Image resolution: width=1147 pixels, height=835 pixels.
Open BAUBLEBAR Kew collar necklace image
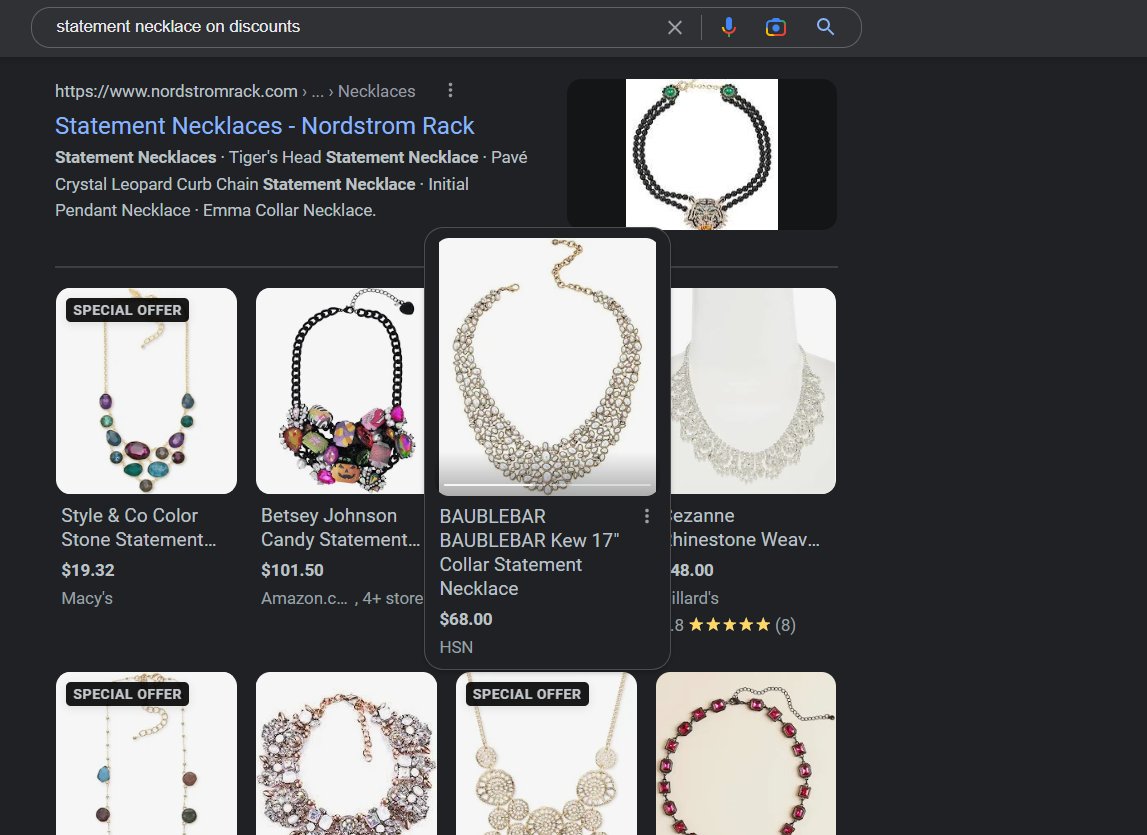547,367
